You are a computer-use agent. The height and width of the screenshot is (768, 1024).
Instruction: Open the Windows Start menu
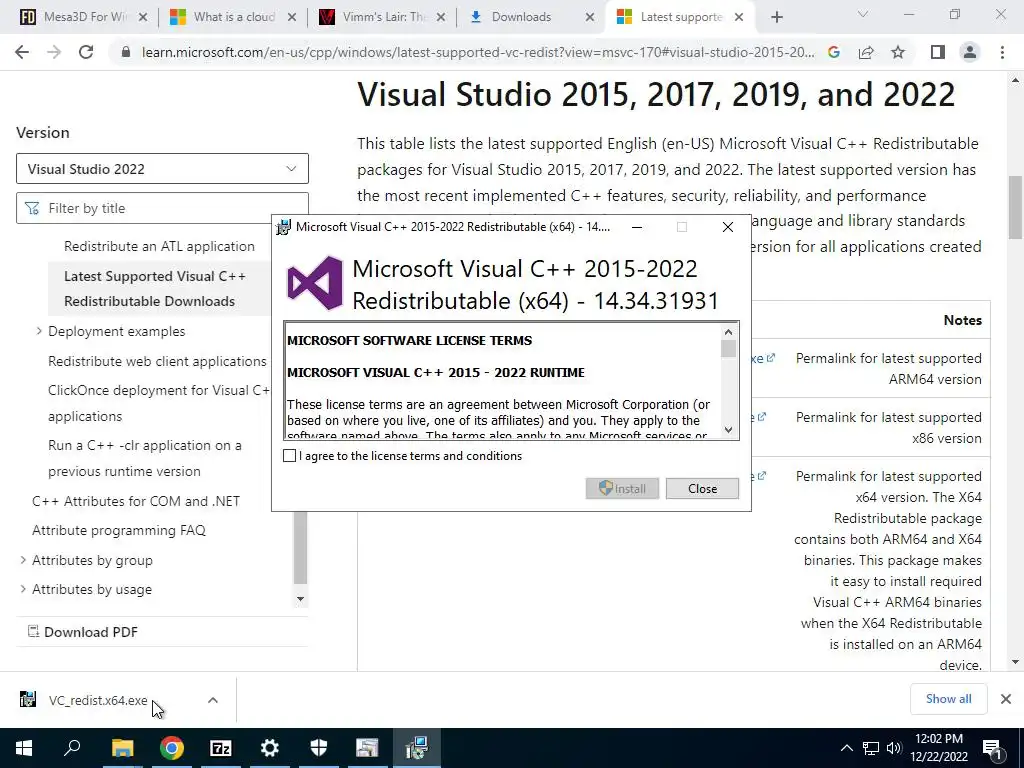point(24,748)
